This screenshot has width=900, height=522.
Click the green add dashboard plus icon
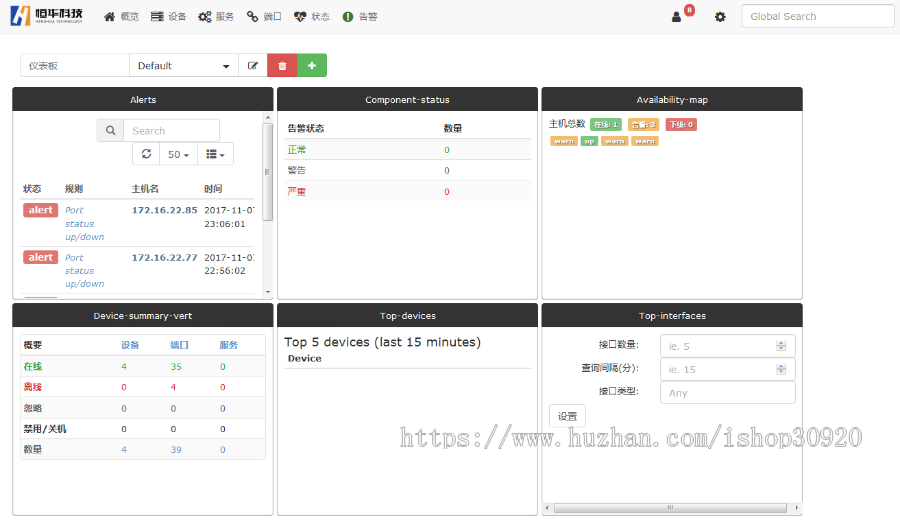(312, 65)
